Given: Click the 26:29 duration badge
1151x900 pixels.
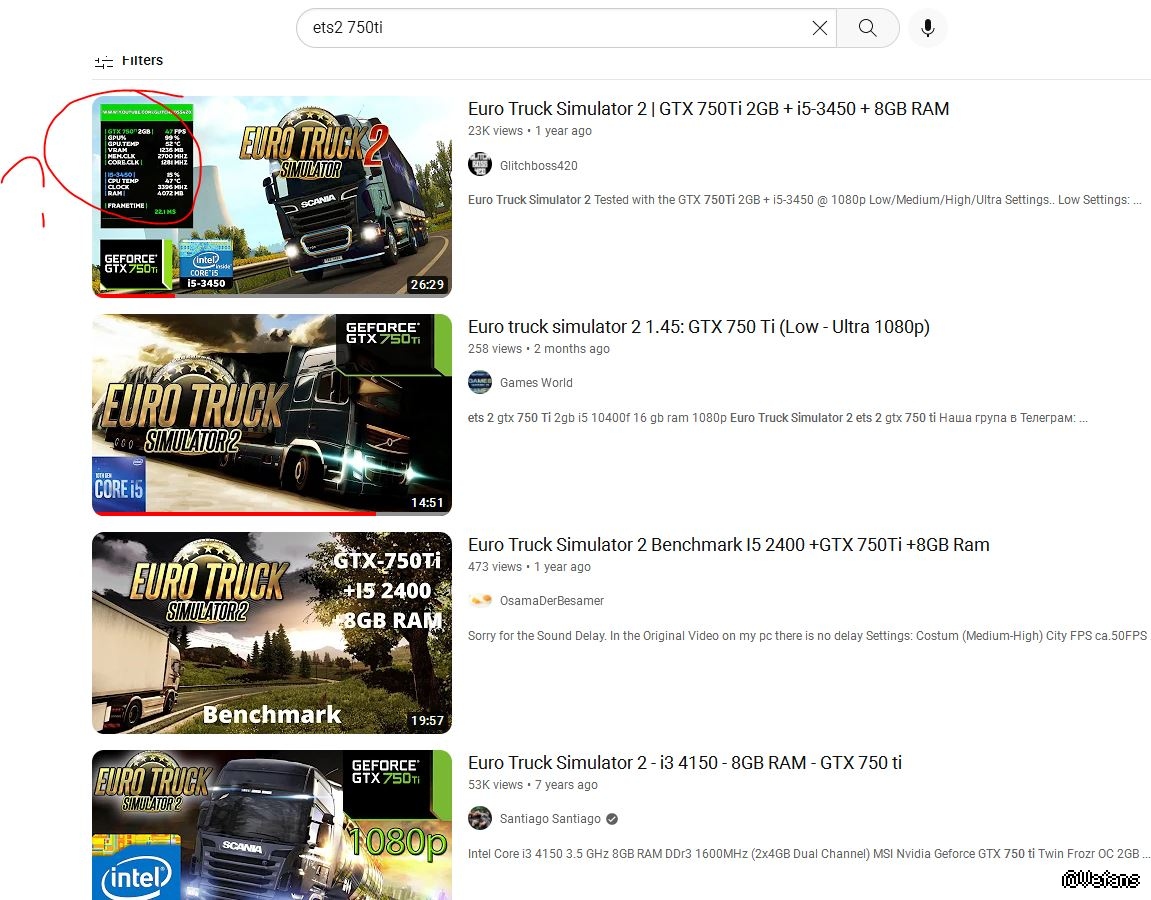Looking at the screenshot, I should 427,284.
